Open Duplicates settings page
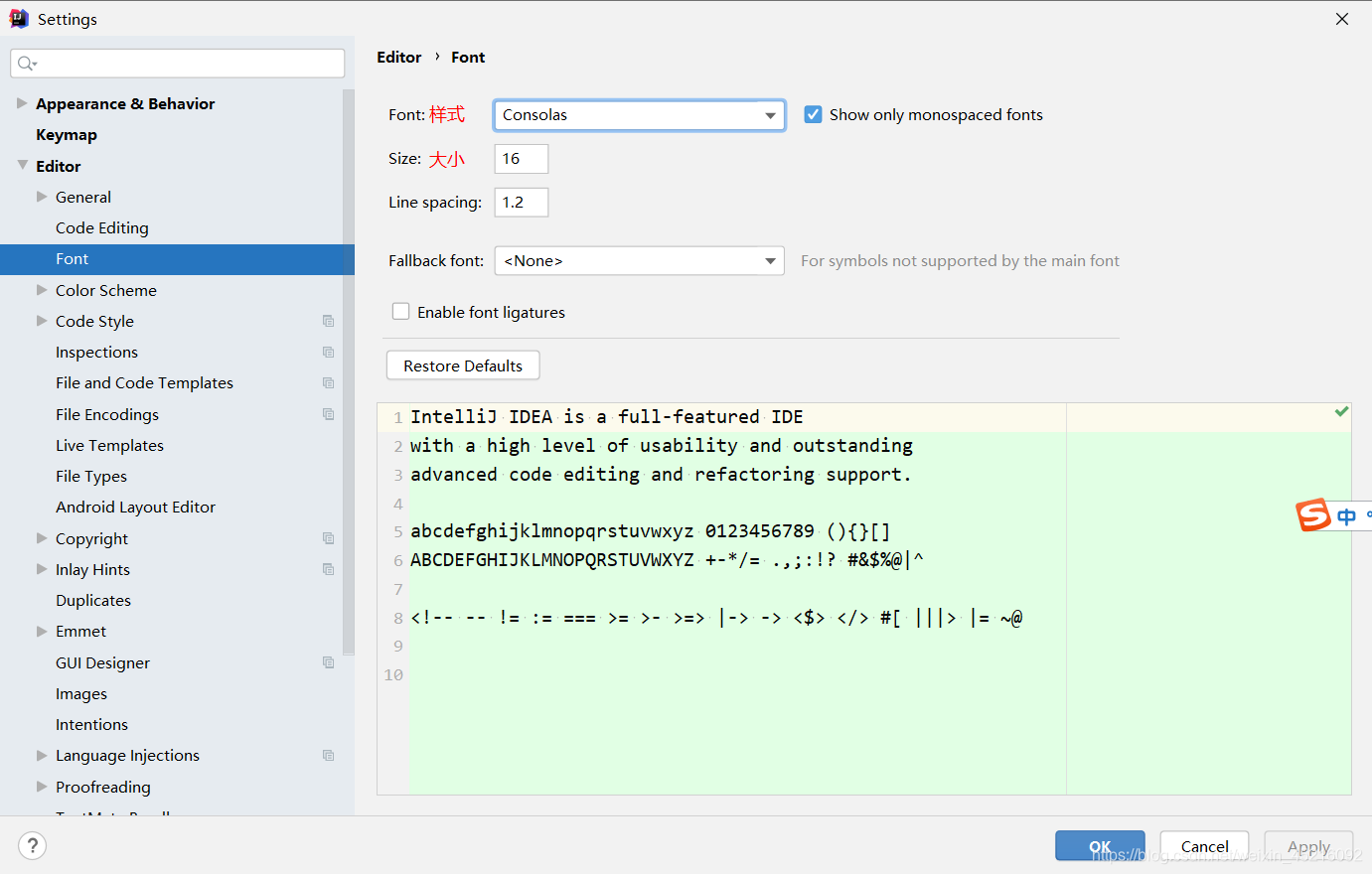 click(93, 600)
